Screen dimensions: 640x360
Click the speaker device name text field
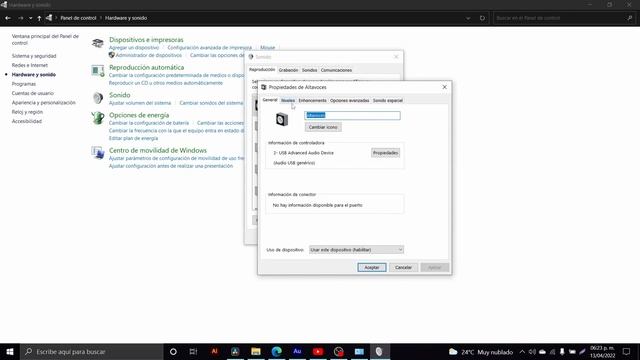tap(352, 116)
